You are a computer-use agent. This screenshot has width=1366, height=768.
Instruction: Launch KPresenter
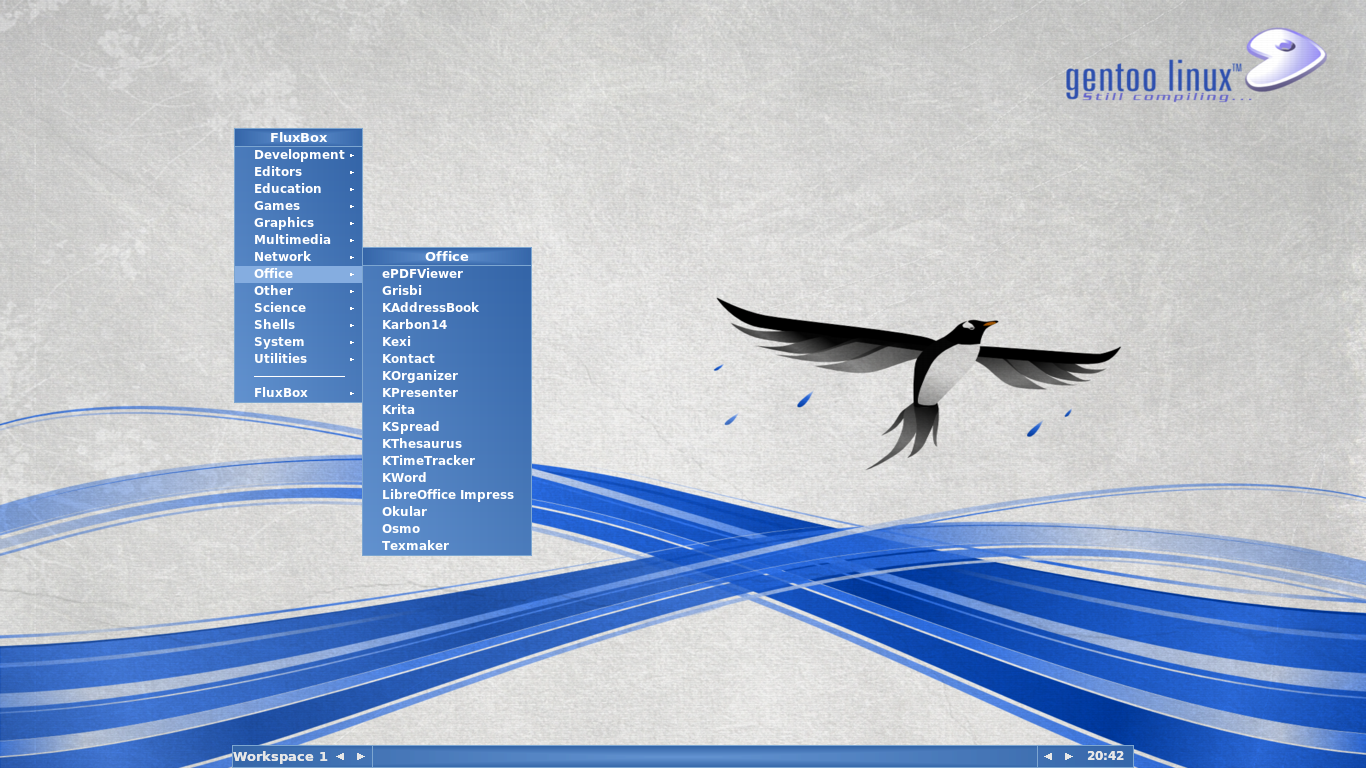coord(446,393)
